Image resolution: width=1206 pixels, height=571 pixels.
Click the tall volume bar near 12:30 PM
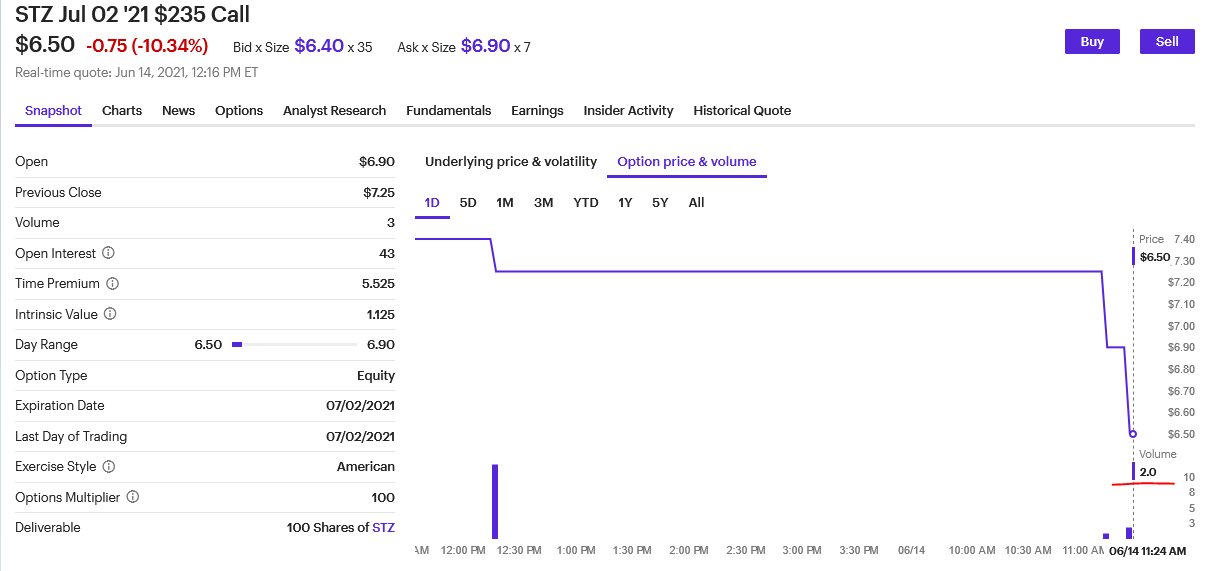494,501
